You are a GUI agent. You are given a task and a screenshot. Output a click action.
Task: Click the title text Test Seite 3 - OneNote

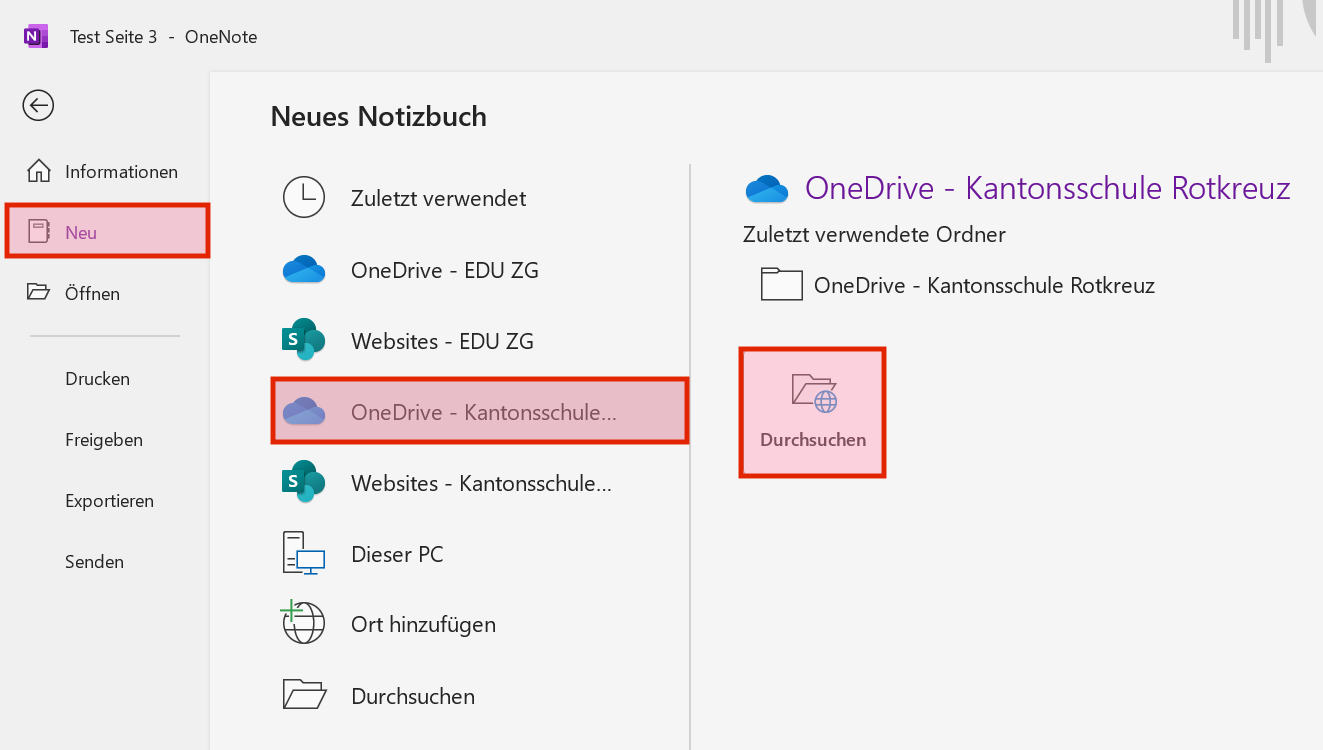click(x=164, y=37)
